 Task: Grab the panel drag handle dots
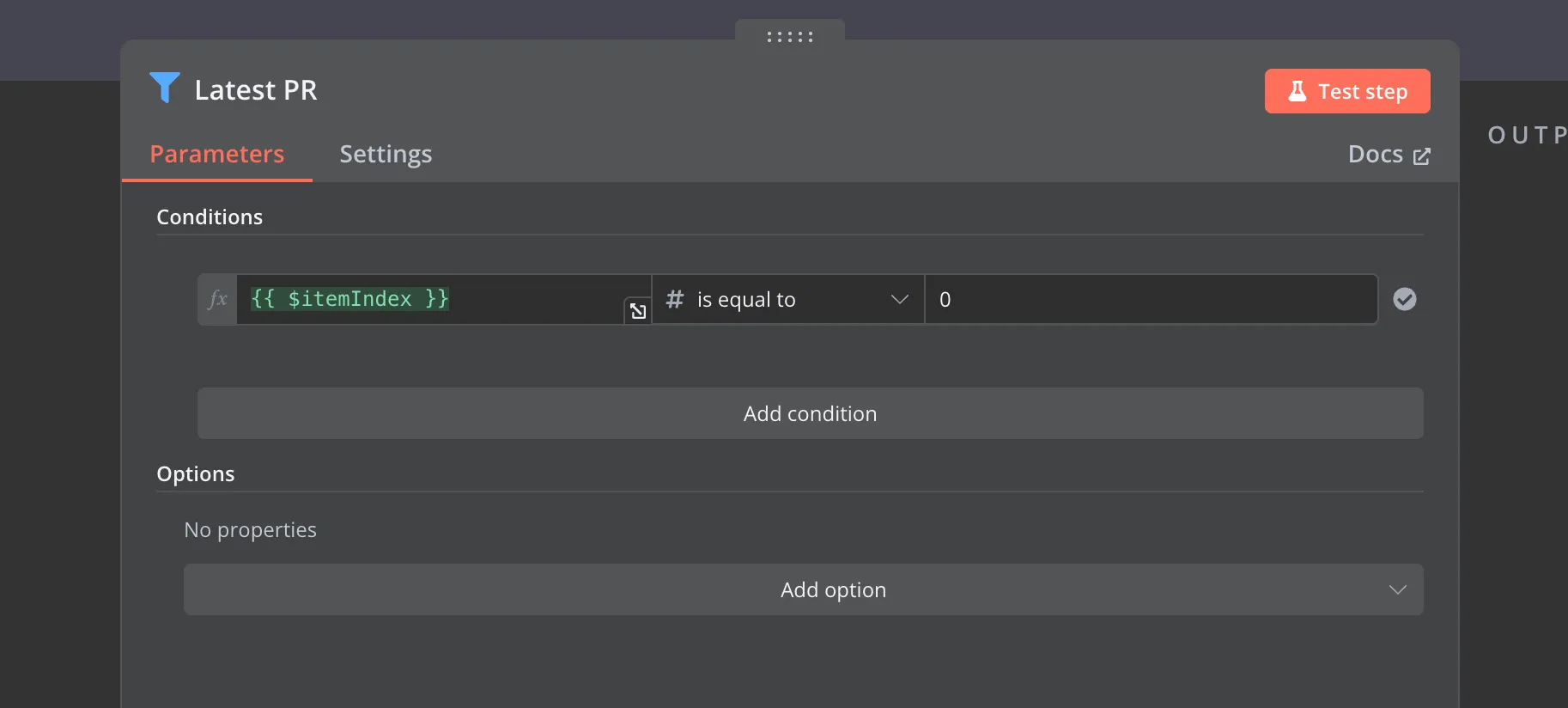pos(790,37)
